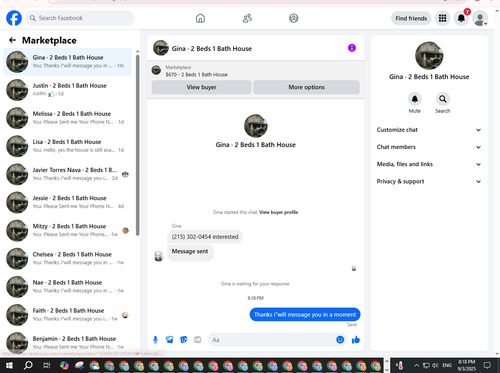The image size is (500, 373).
Task: Focus the Search Facebook field
Action: click(x=80, y=18)
